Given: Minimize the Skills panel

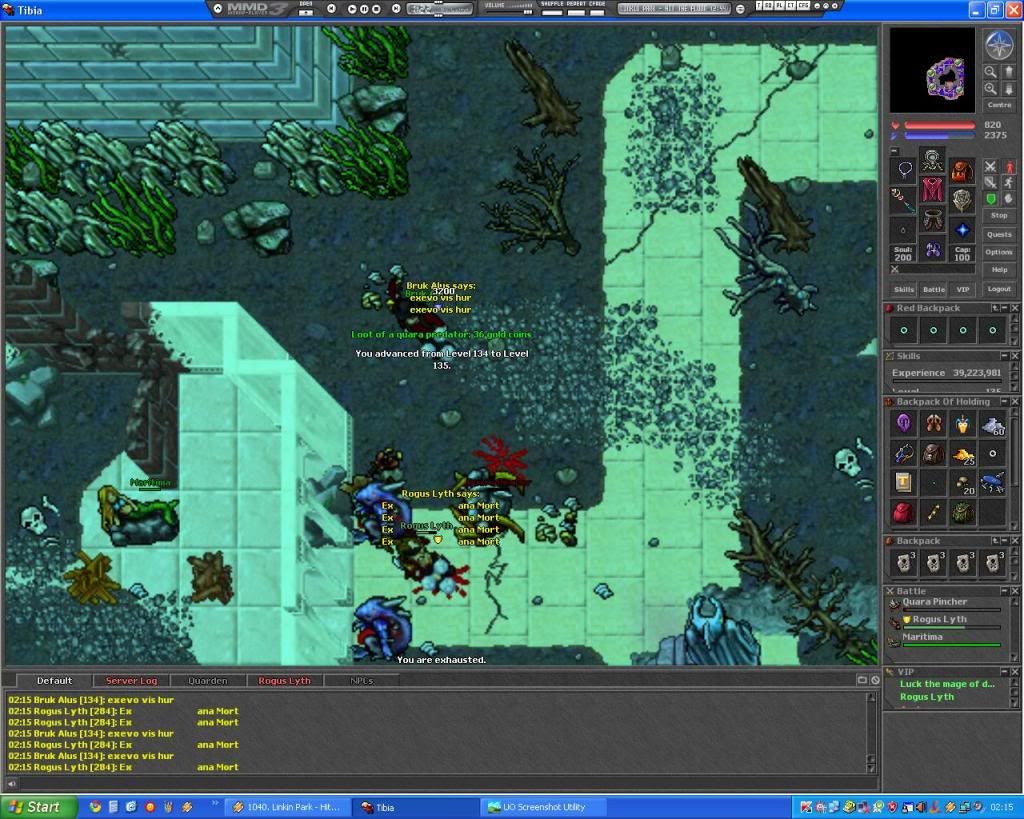Looking at the screenshot, I should coord(1004,356).
